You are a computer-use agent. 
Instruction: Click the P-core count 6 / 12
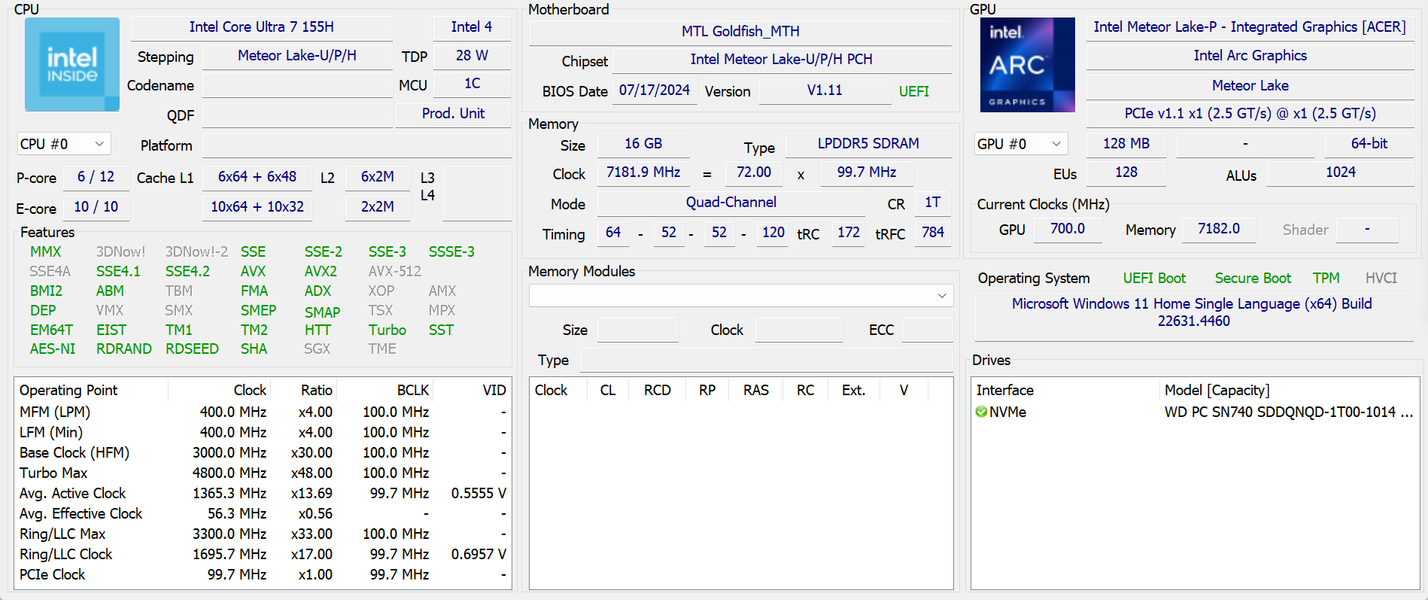[96, 177]
